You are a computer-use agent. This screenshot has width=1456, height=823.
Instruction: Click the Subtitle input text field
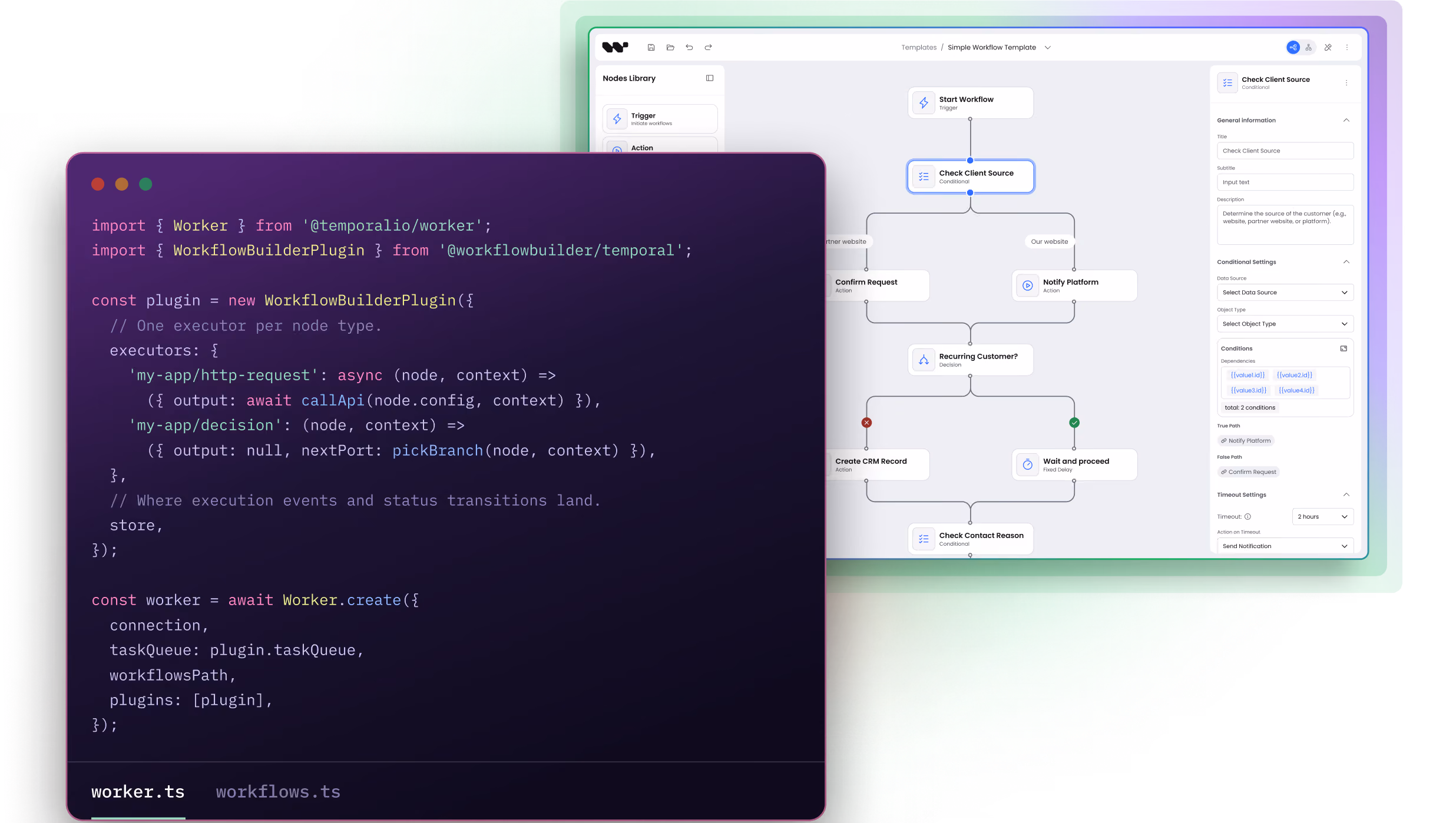(x=1285, y=182)
